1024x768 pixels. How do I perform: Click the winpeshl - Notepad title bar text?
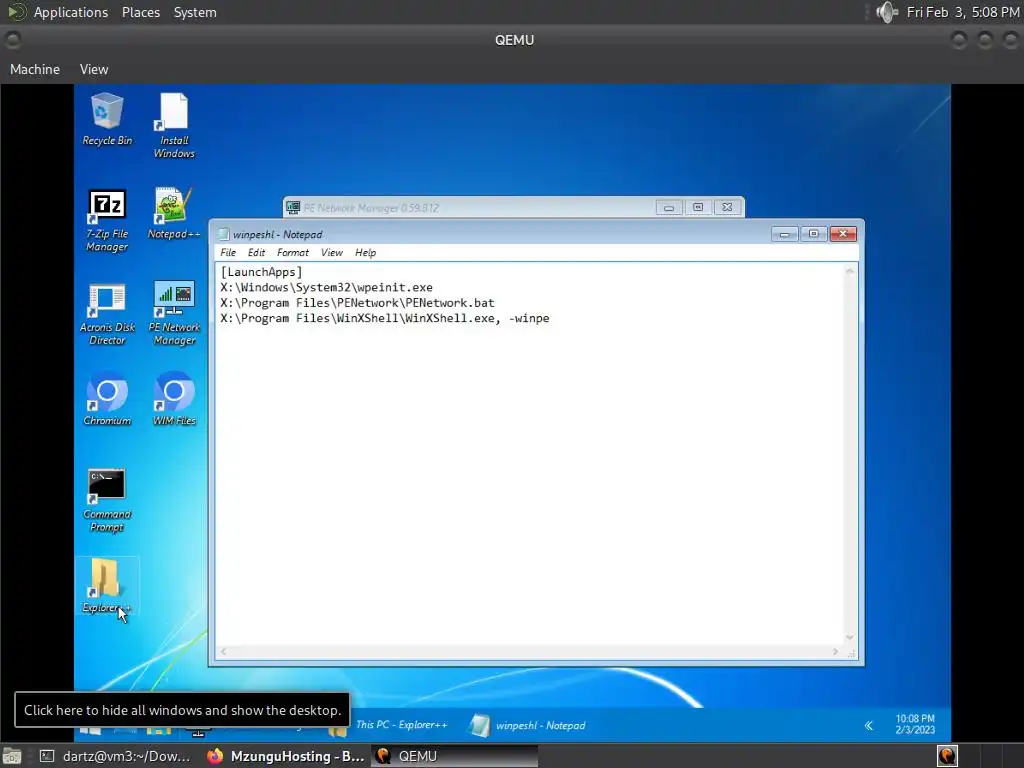278,234
